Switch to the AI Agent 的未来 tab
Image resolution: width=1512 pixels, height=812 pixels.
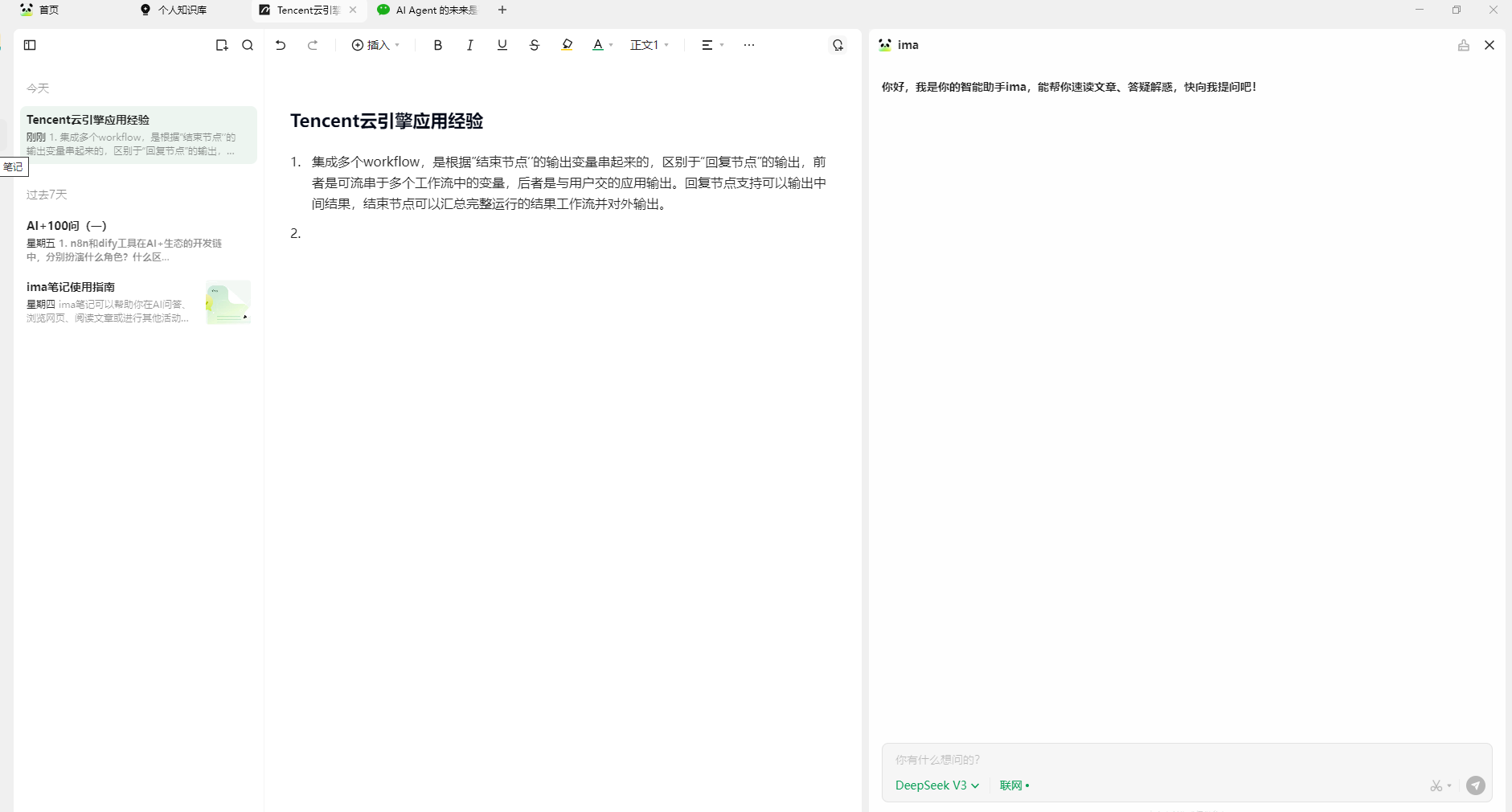[x=428, y=10]
